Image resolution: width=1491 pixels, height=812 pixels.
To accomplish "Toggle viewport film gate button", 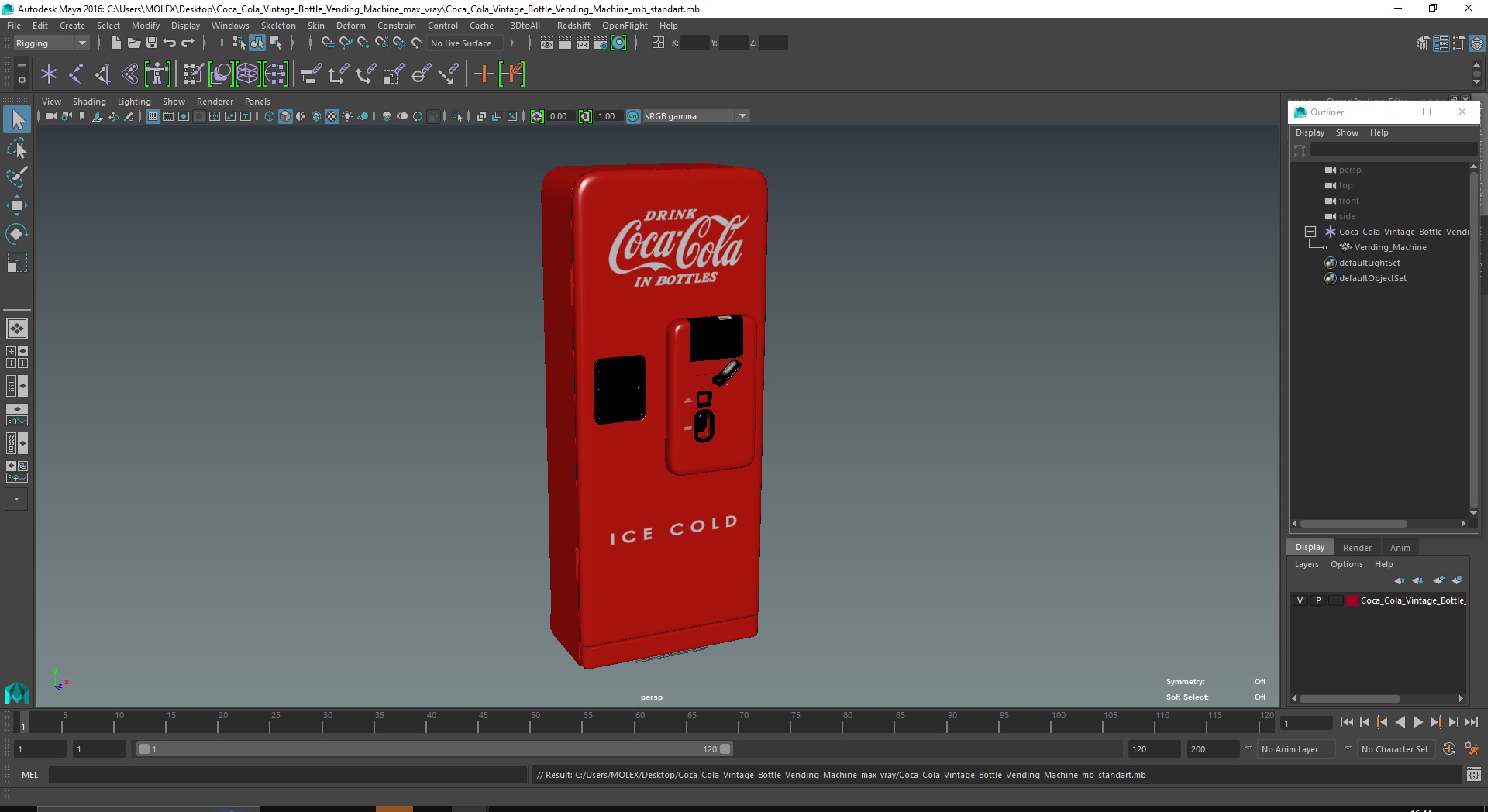I will [168, 116].
